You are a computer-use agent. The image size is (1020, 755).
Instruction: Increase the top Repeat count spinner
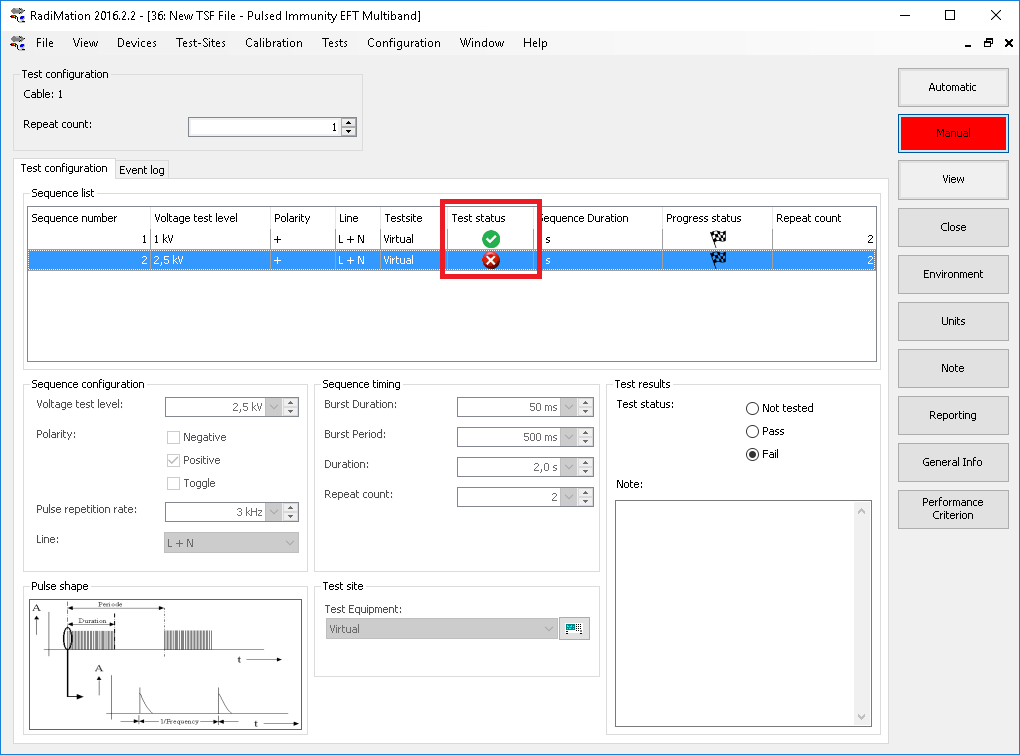click(349, 122)
